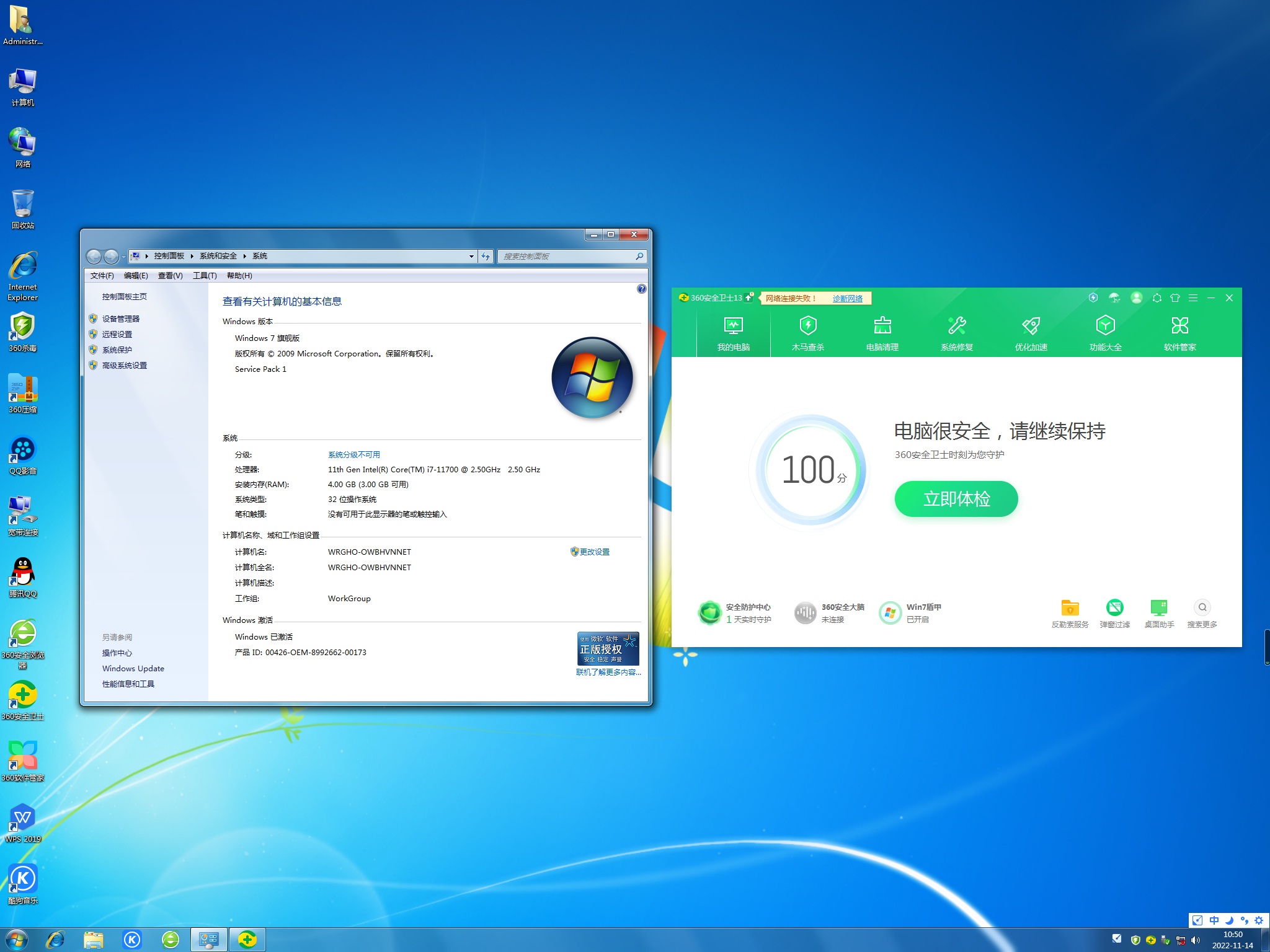Click 联机了解更多内容 link
The width and height of the screenshot is (1270, 952).
[608, 672]
